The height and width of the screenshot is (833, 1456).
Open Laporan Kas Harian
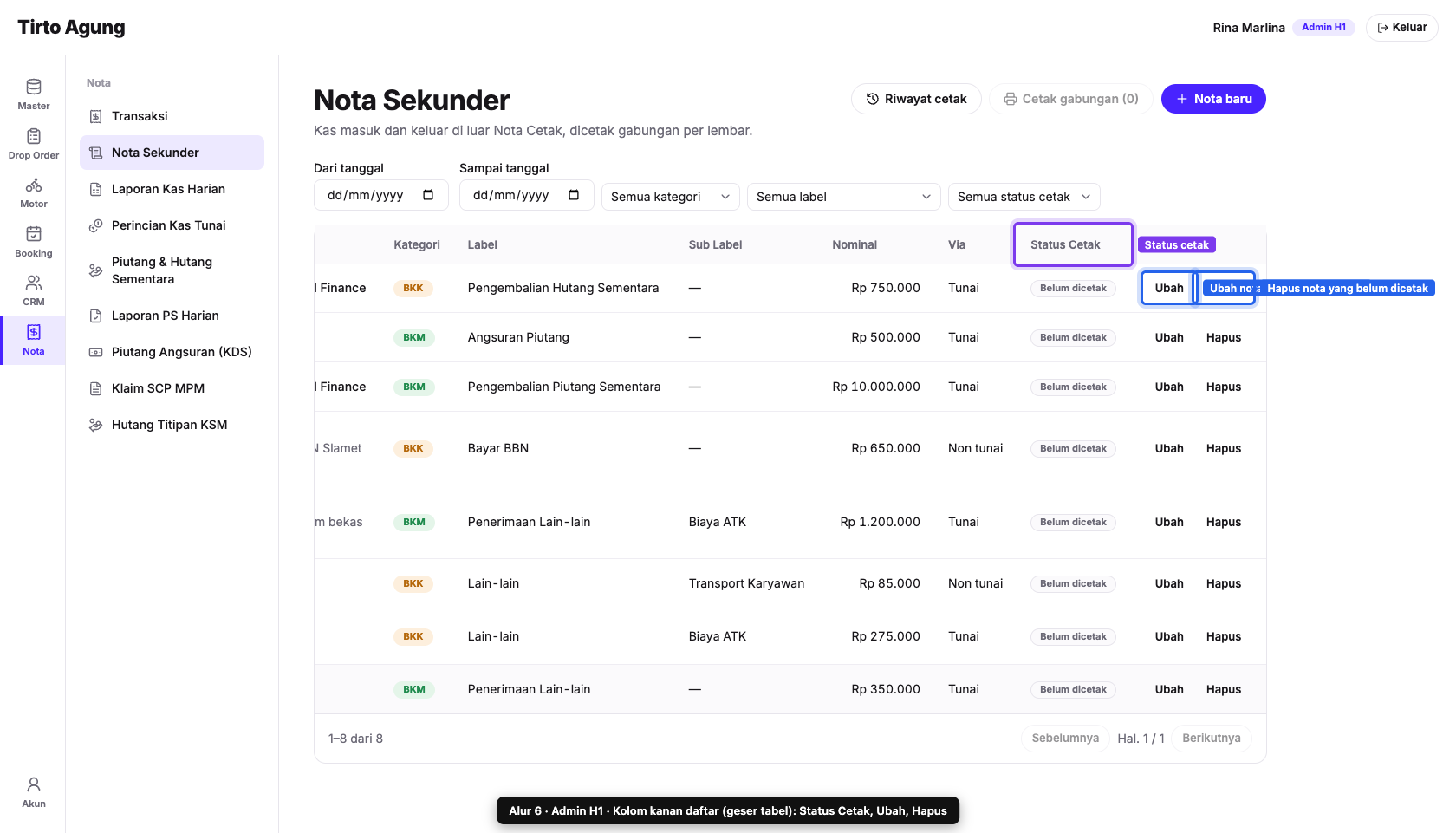tap(172, 189)
